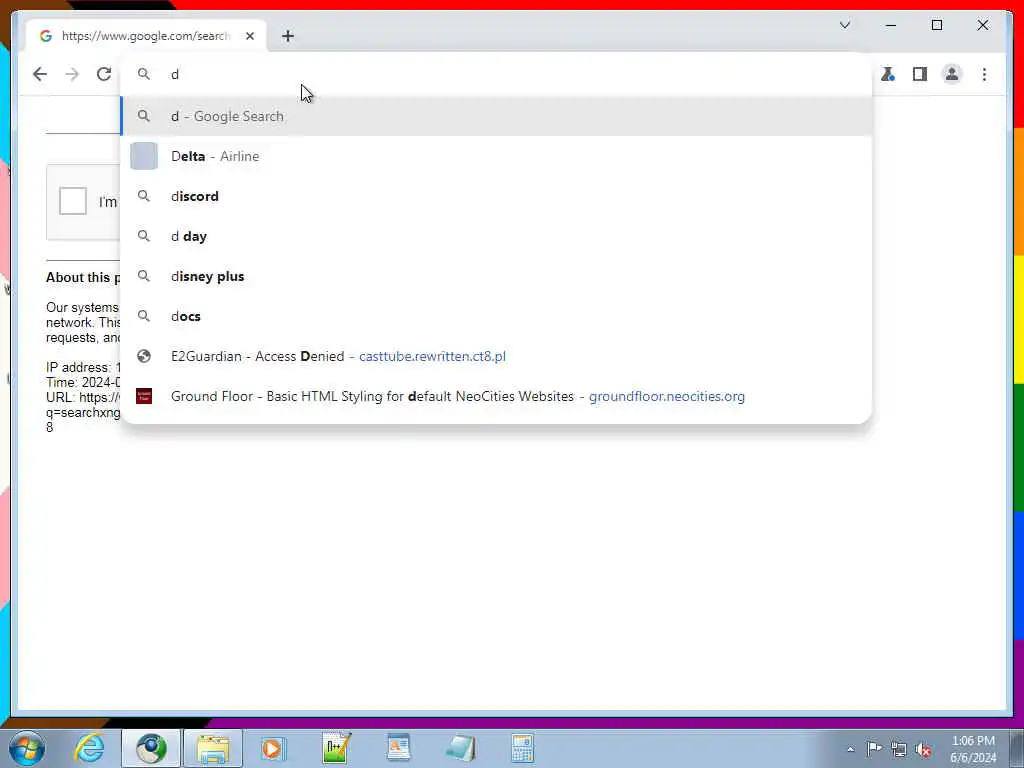This screenshot has width=1024, height=768.
Task: Pick the 'discord' search suggestion
Action: pyautogui.click(x=496, y=196)
